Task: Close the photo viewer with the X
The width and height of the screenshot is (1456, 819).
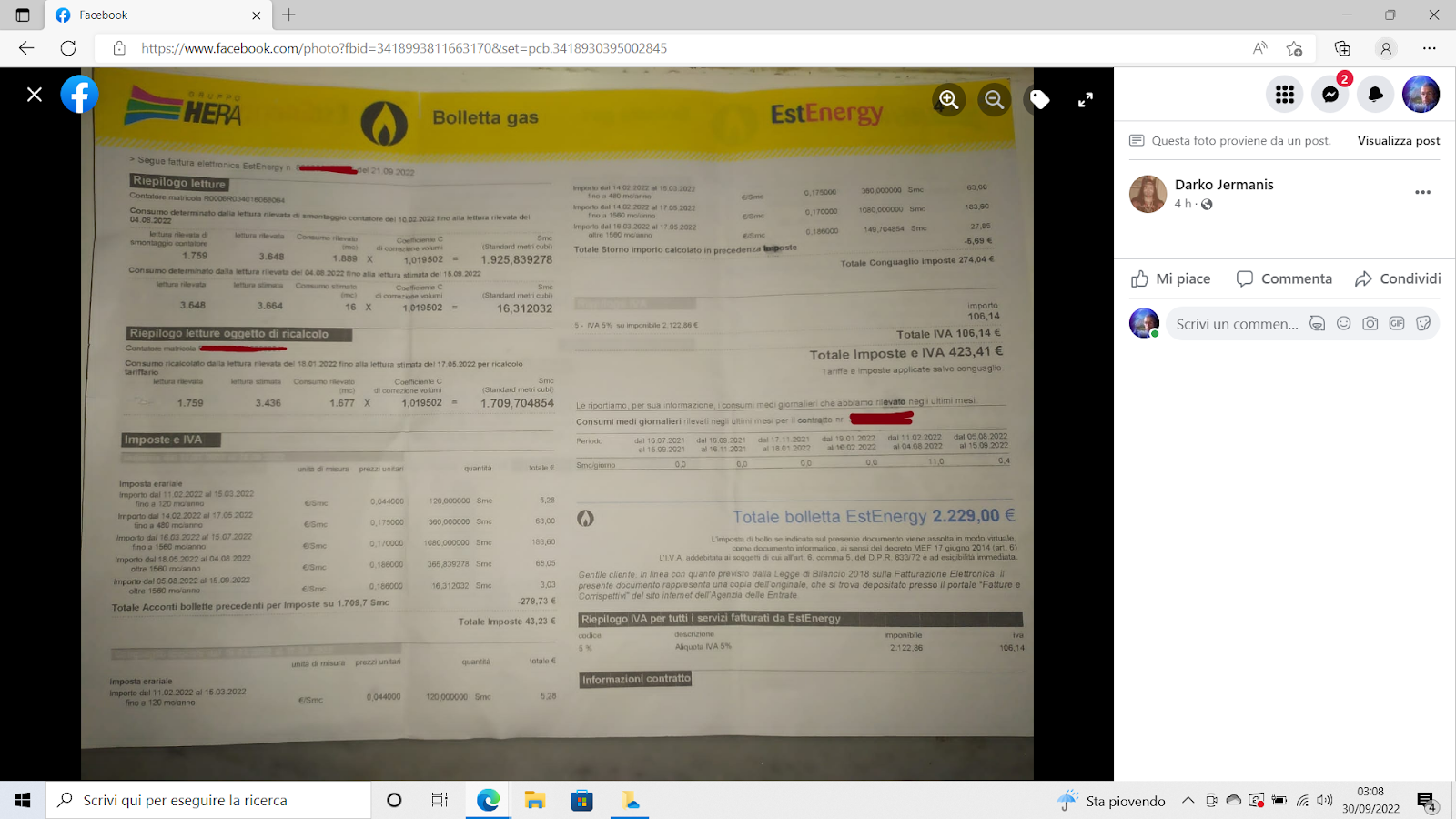Action: point(35,95)
